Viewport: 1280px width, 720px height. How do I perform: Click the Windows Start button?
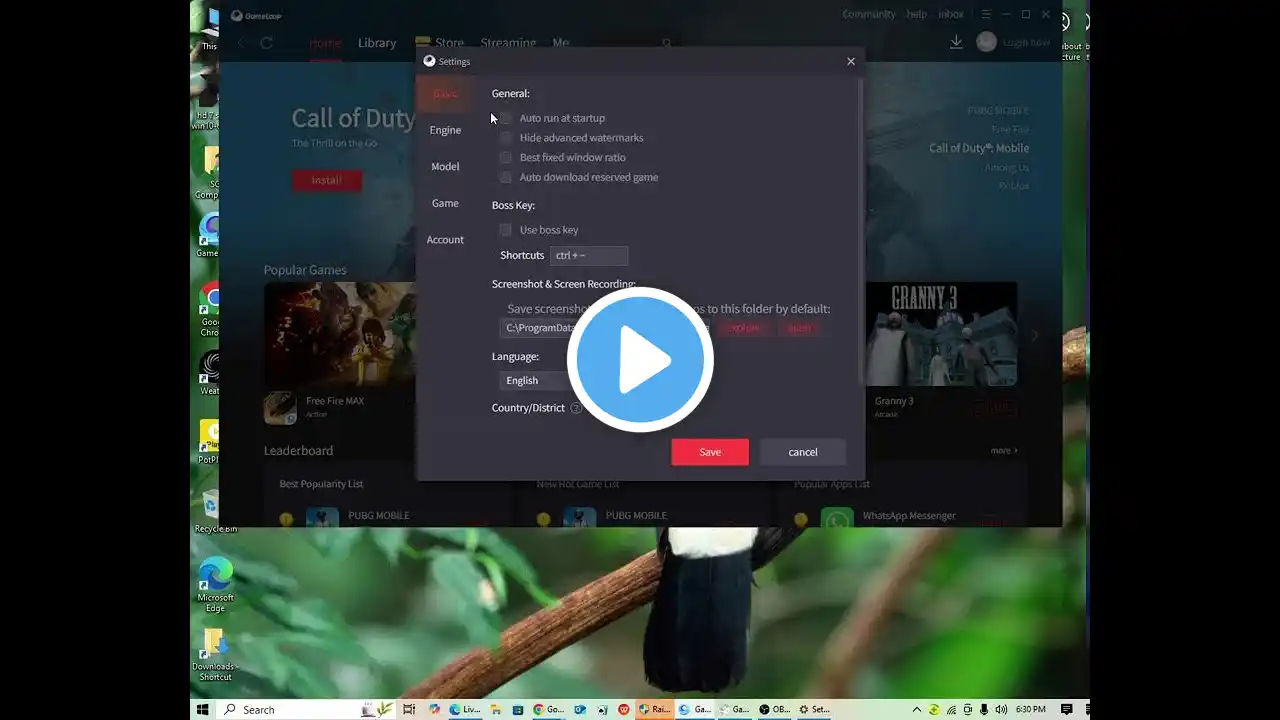tap(203, 709)
